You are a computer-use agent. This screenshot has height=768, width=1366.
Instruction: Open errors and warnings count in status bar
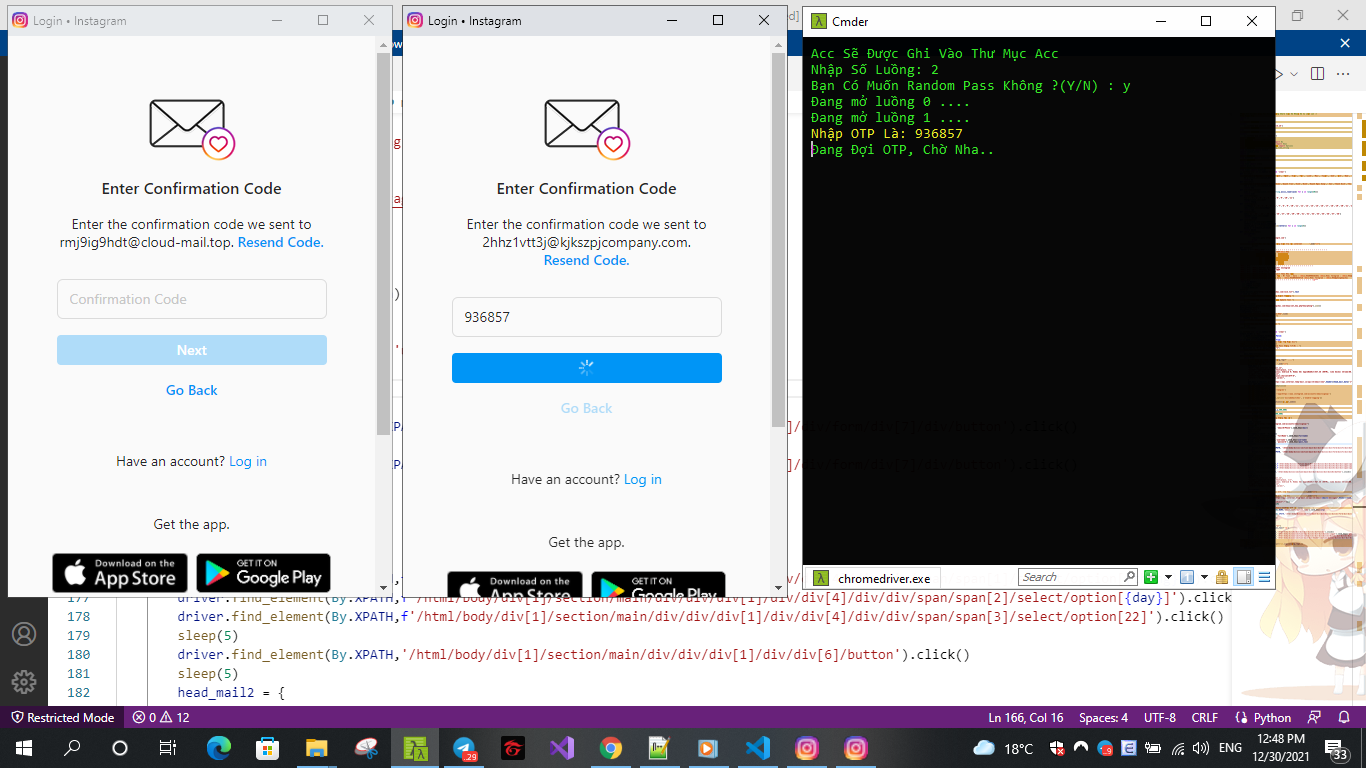coord(161,717)
